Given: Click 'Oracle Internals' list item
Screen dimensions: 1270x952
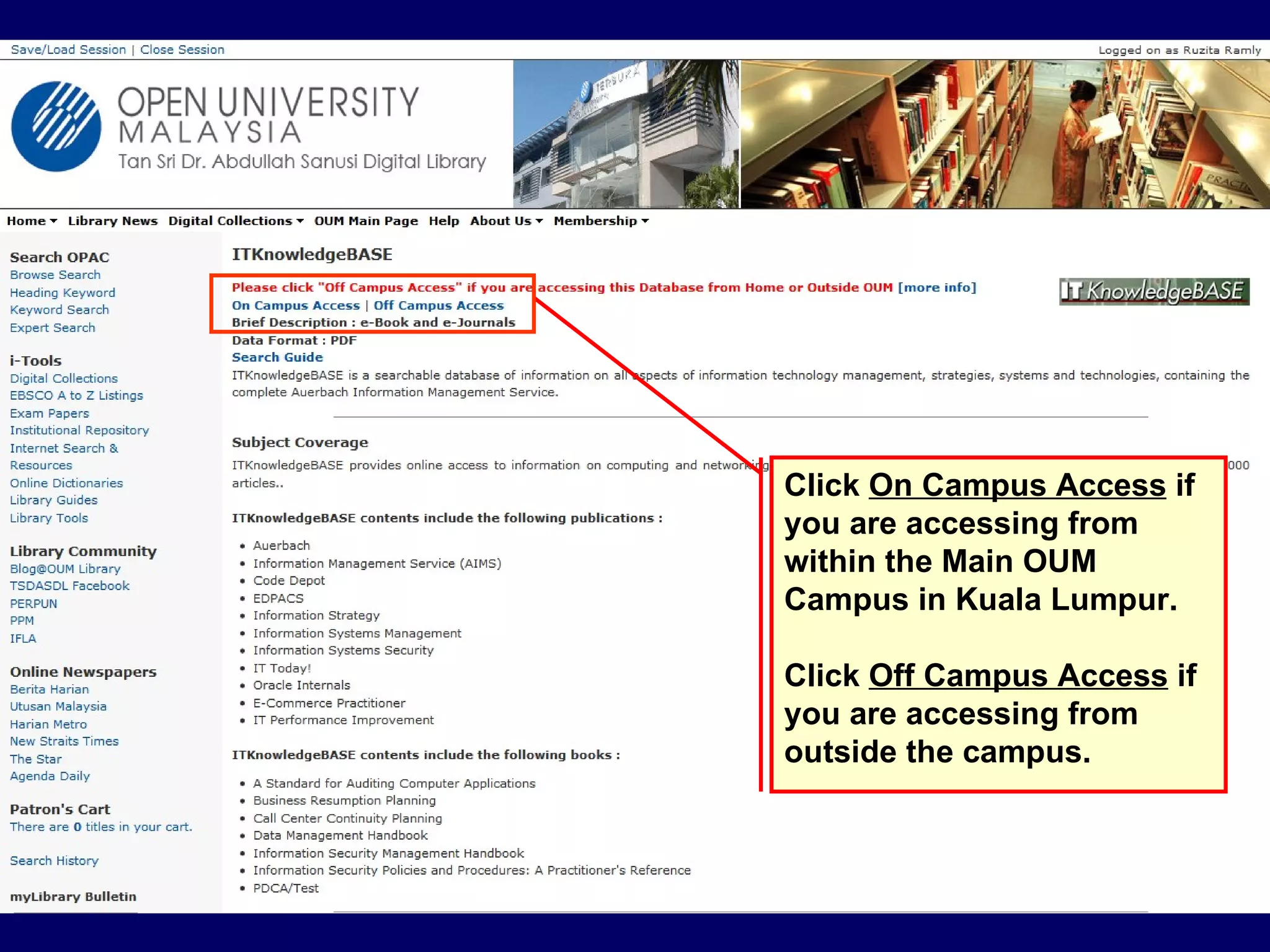Looking at the screenshot, I should [302, 685].
